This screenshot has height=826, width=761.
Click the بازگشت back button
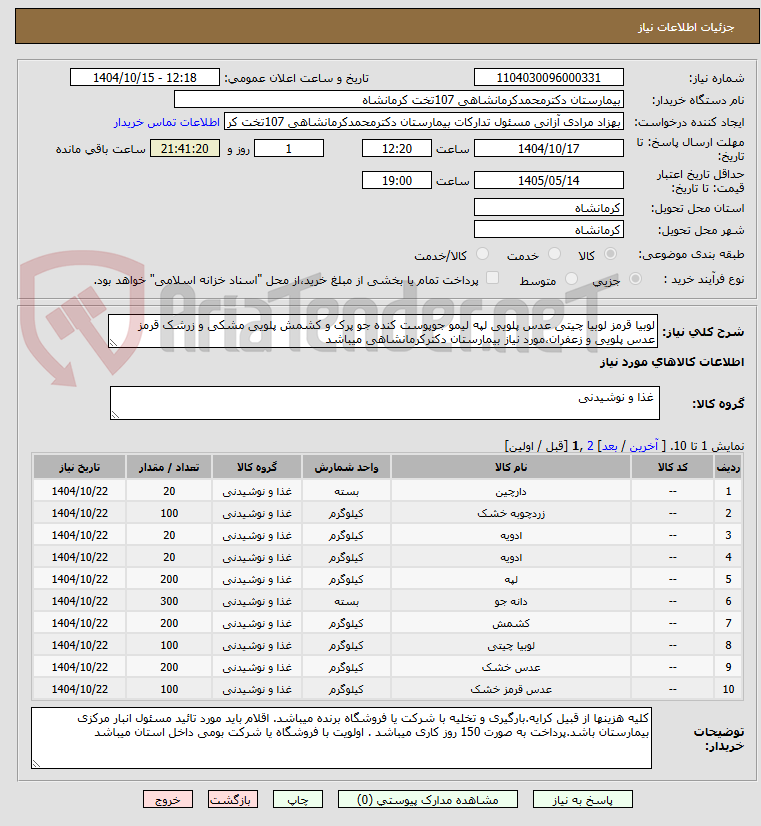(233, 799)
